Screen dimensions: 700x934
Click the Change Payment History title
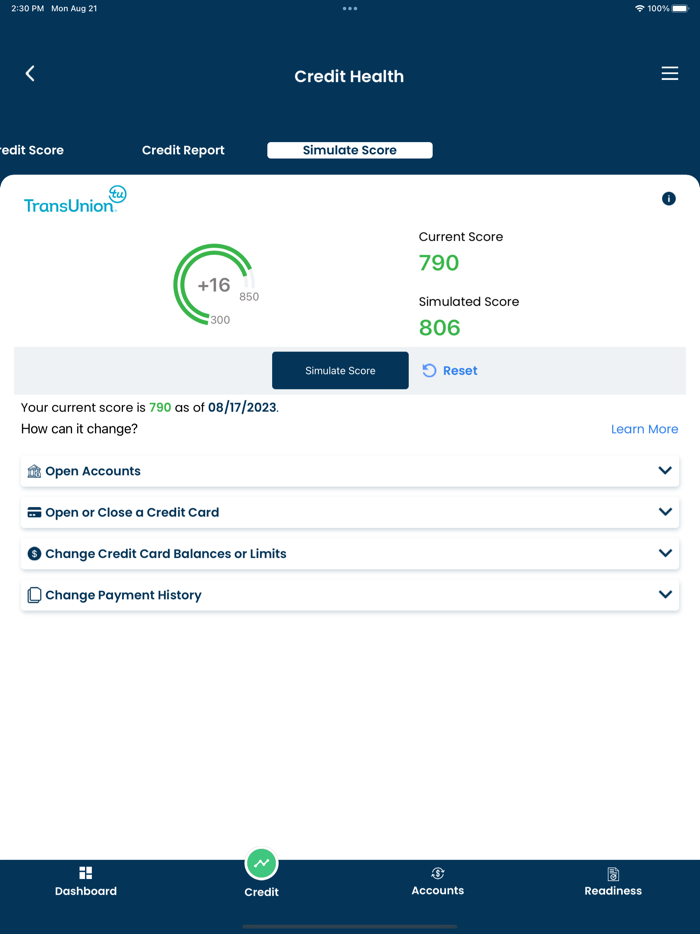123,595
